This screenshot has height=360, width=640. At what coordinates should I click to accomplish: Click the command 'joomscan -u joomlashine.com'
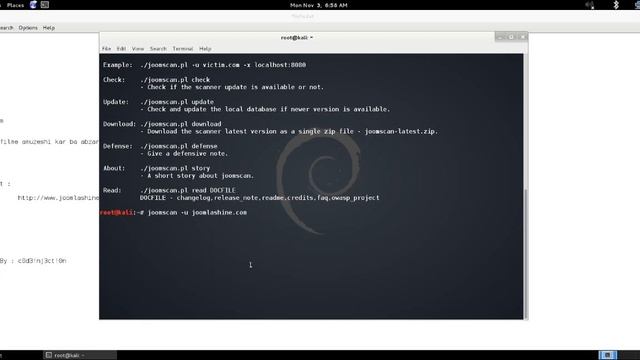tap(197, 212)
